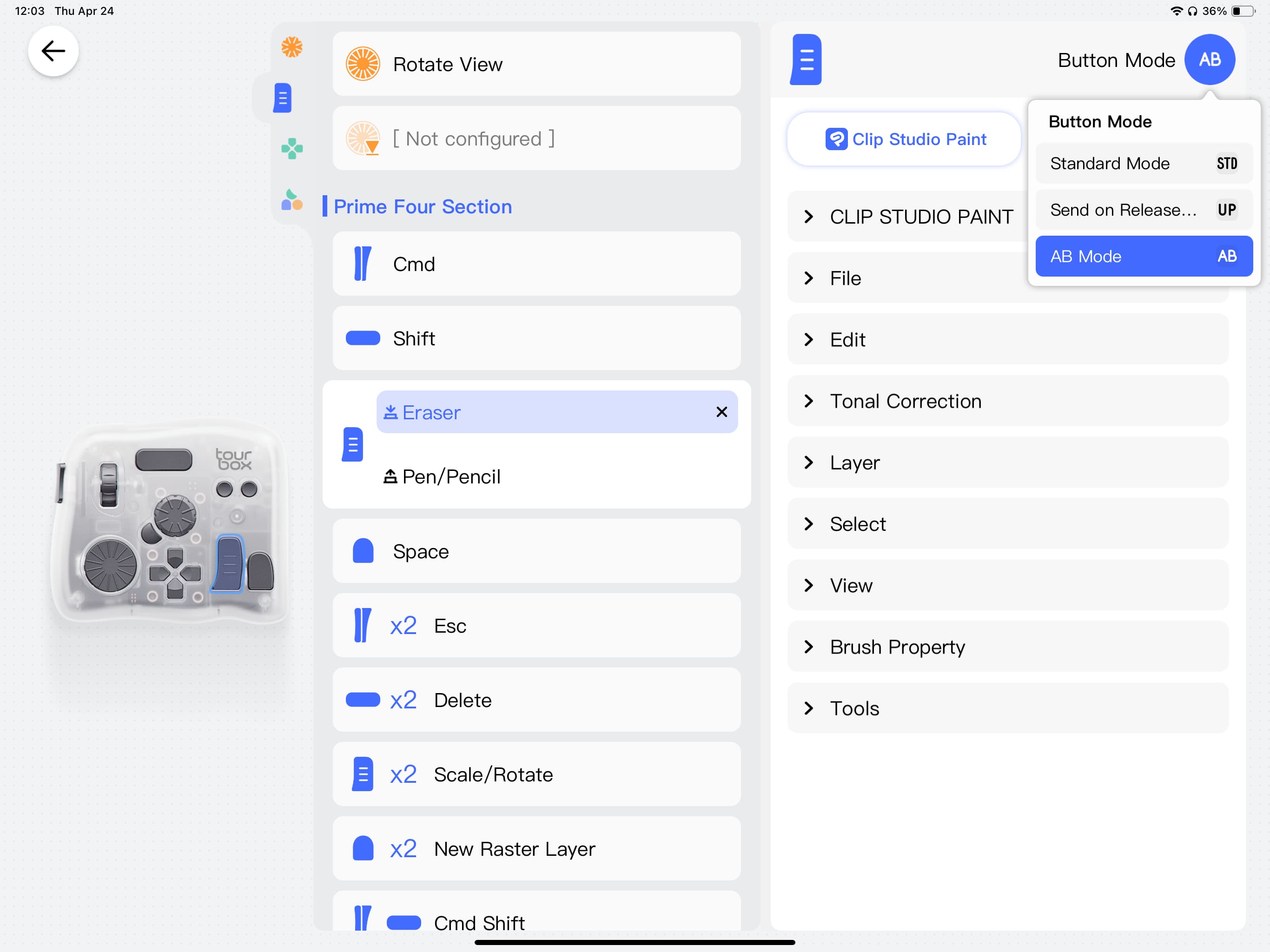This screenshot has height=952, width=1270.
Task: Choose Send on Release mode option
Action: click(x=1144, y=210)
